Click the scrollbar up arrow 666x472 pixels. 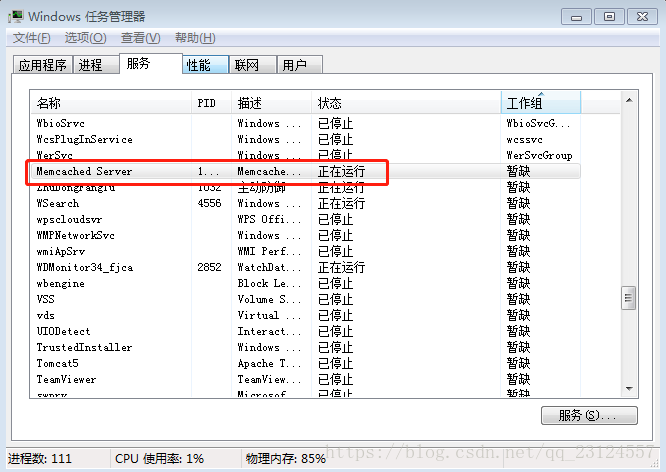click(x=629, y=100)
